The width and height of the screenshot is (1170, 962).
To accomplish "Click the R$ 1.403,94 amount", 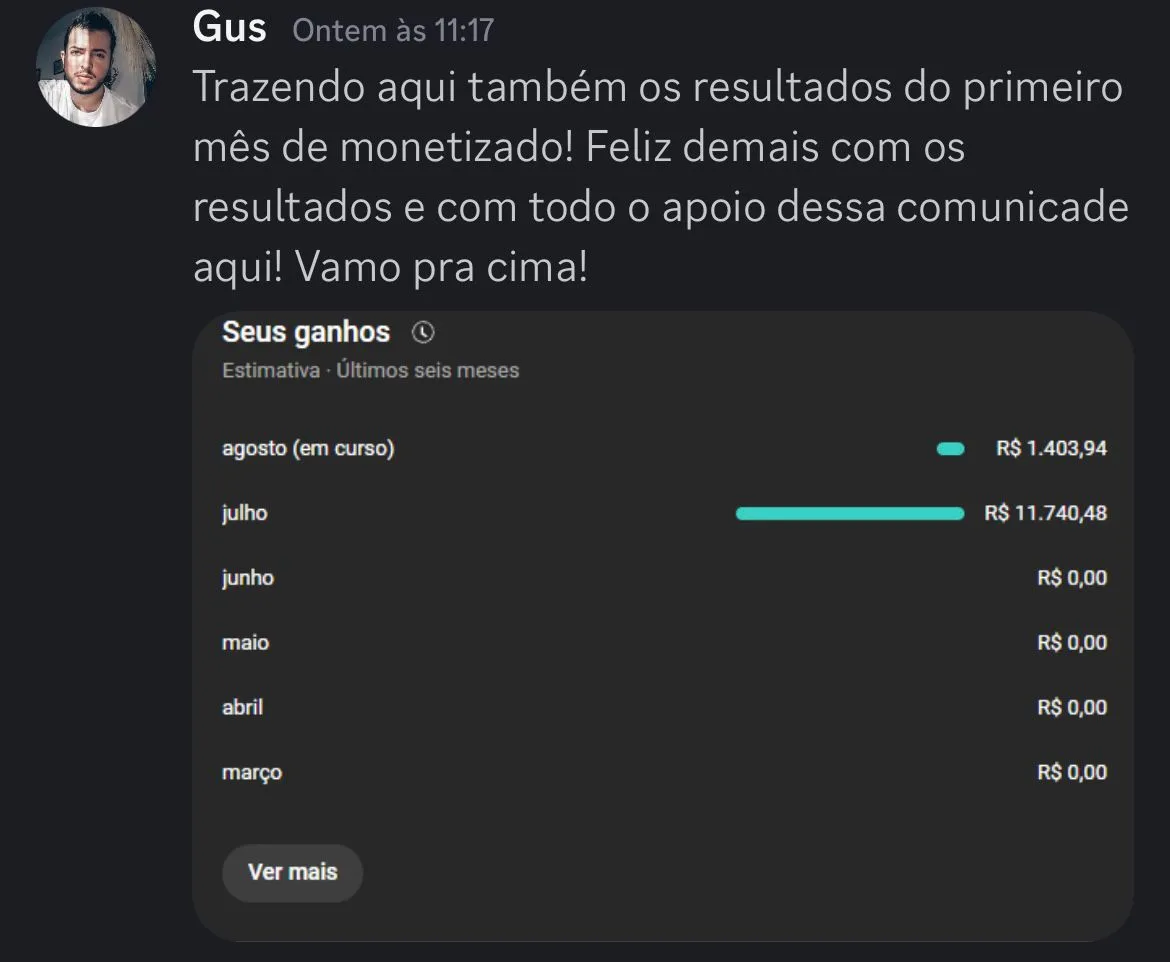I will point(1051,449).
